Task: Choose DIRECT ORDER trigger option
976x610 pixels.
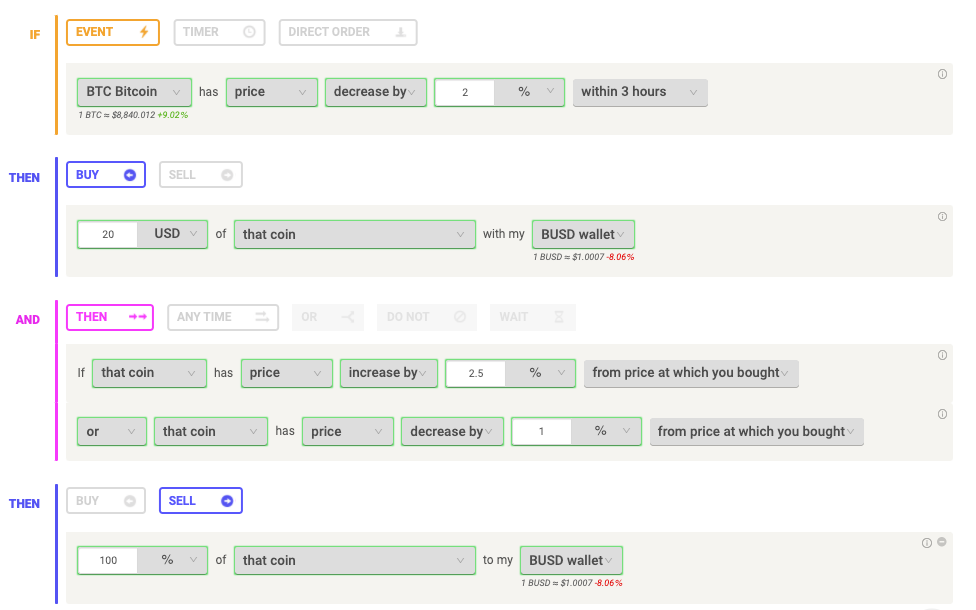Action: pyautogui.click(x=348, y=32)
